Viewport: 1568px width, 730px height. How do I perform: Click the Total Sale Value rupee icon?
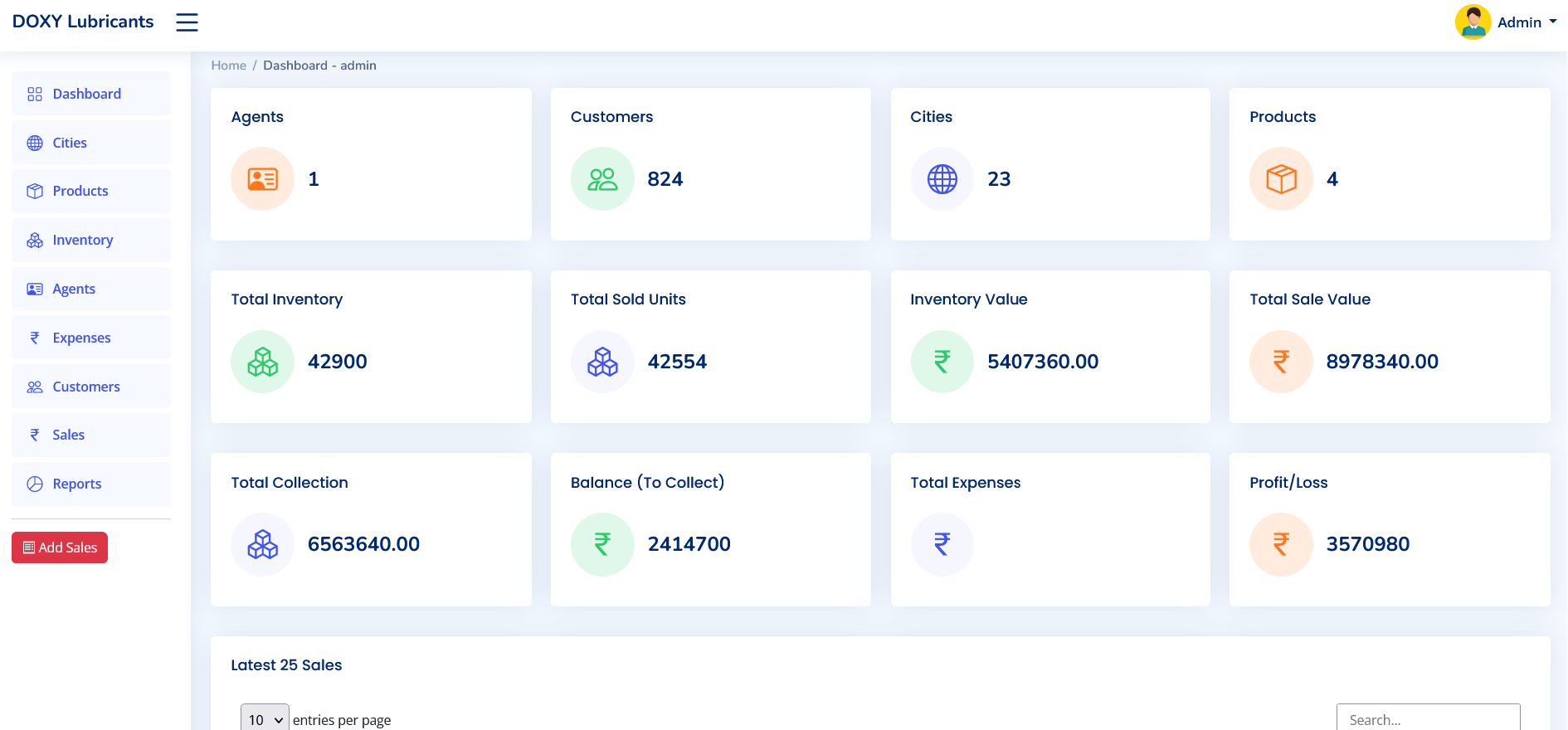coord(1281,362)
